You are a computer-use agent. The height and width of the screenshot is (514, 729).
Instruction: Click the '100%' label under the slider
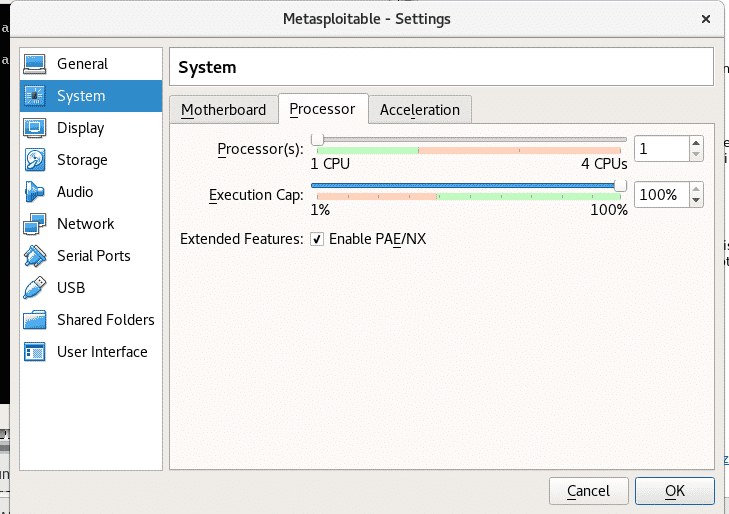[609, 210]
